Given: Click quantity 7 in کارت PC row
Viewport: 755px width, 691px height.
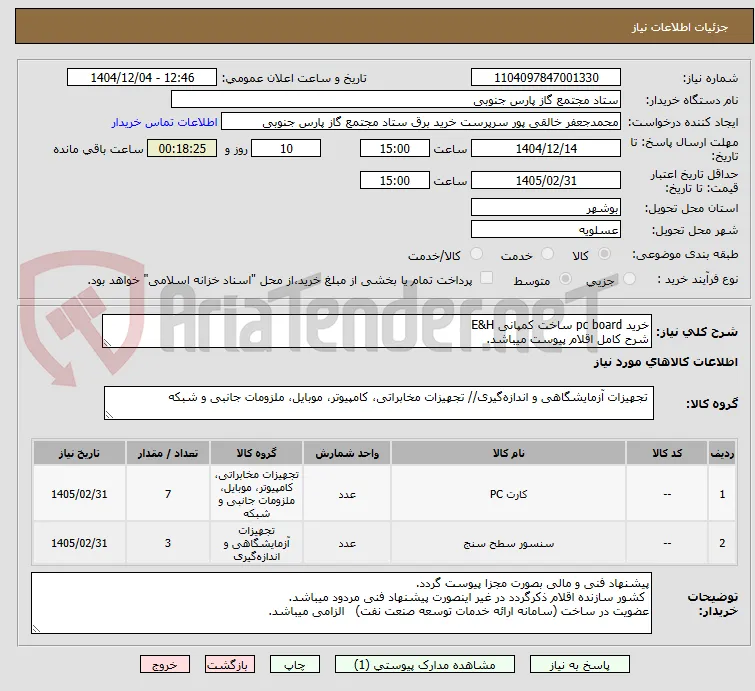Looking at the screenshot, I should click(168, 494).
